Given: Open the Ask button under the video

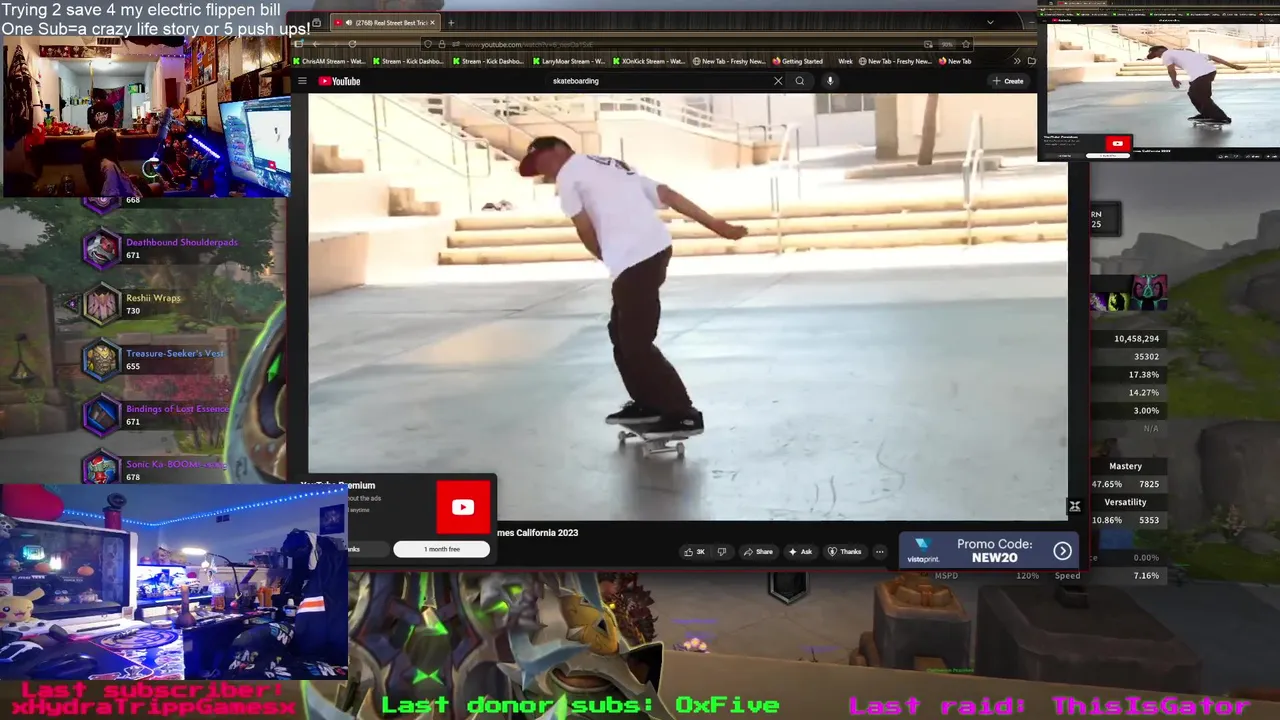Looking at the screenshot, I should pyautogui.click(x=800, y=551).
